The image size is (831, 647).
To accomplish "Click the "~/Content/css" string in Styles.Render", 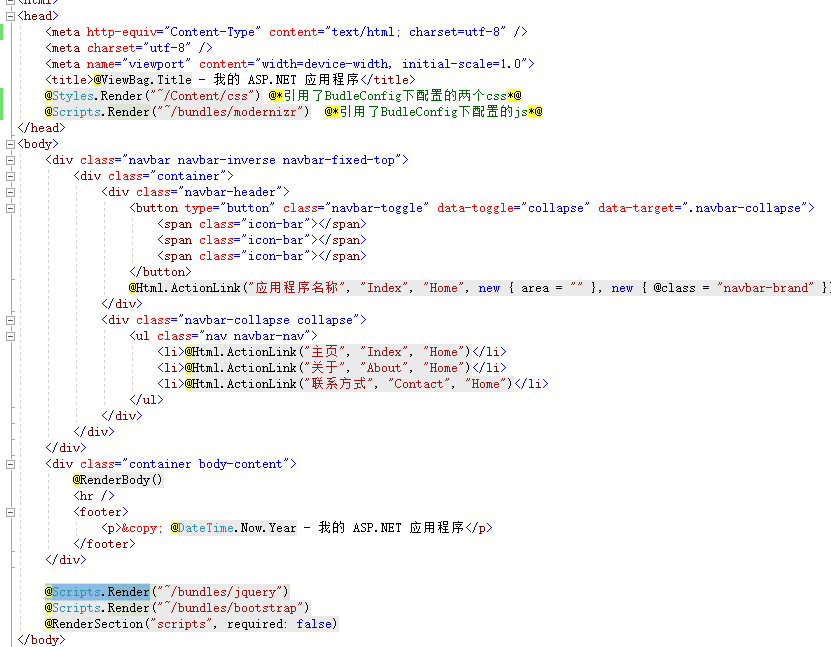I will pos(206,96).
